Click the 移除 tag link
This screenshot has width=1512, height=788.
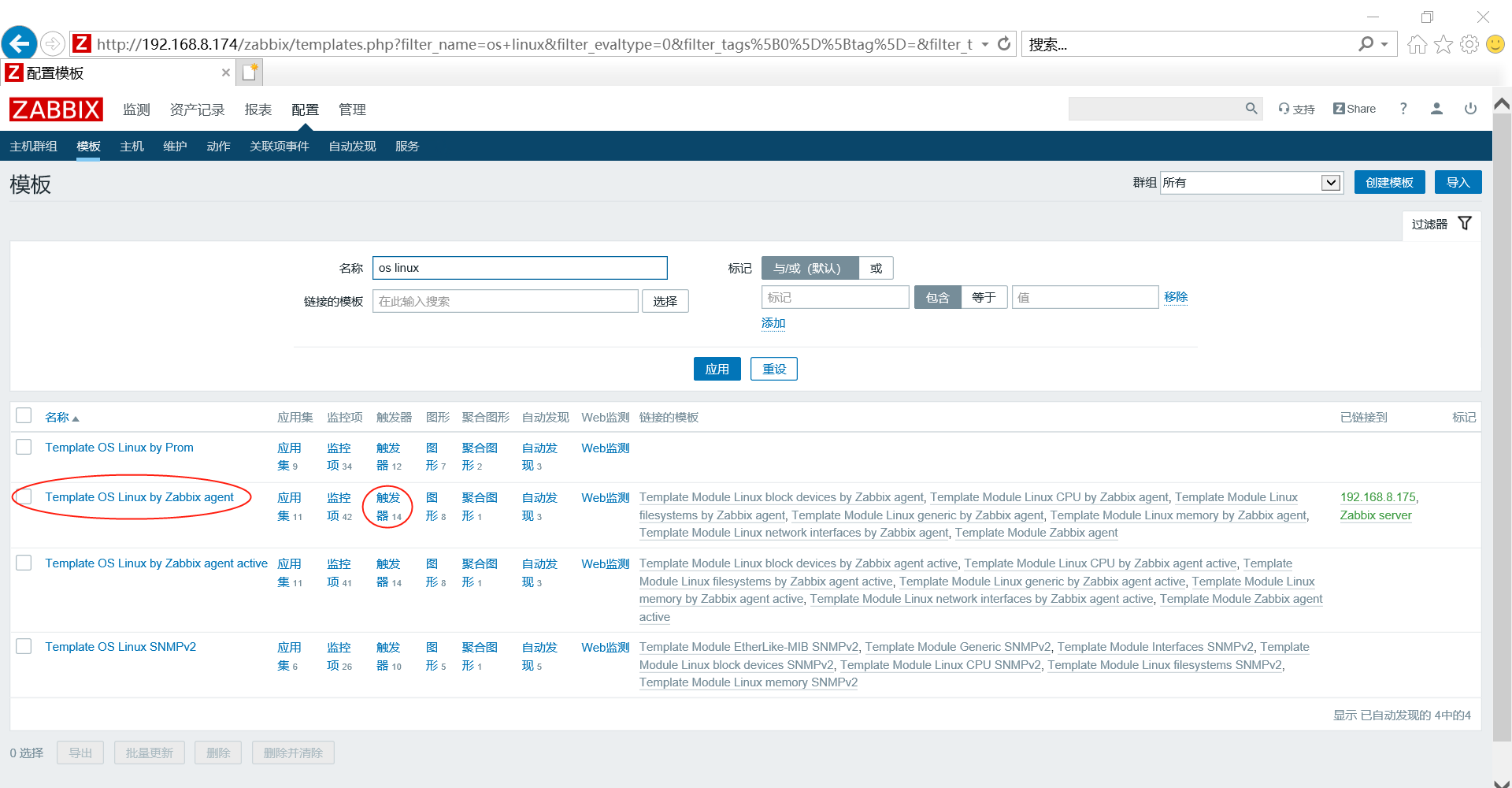coord(1176,297)
